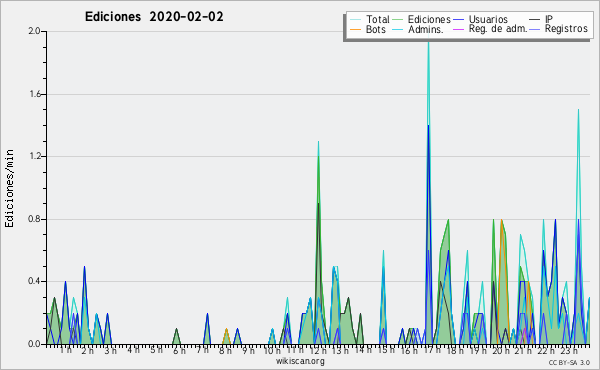Image resolution: width=600 pixels, height=370 pixels.
Task: Click the '12 h' x-axis label
Action: (x=318, y=350)
